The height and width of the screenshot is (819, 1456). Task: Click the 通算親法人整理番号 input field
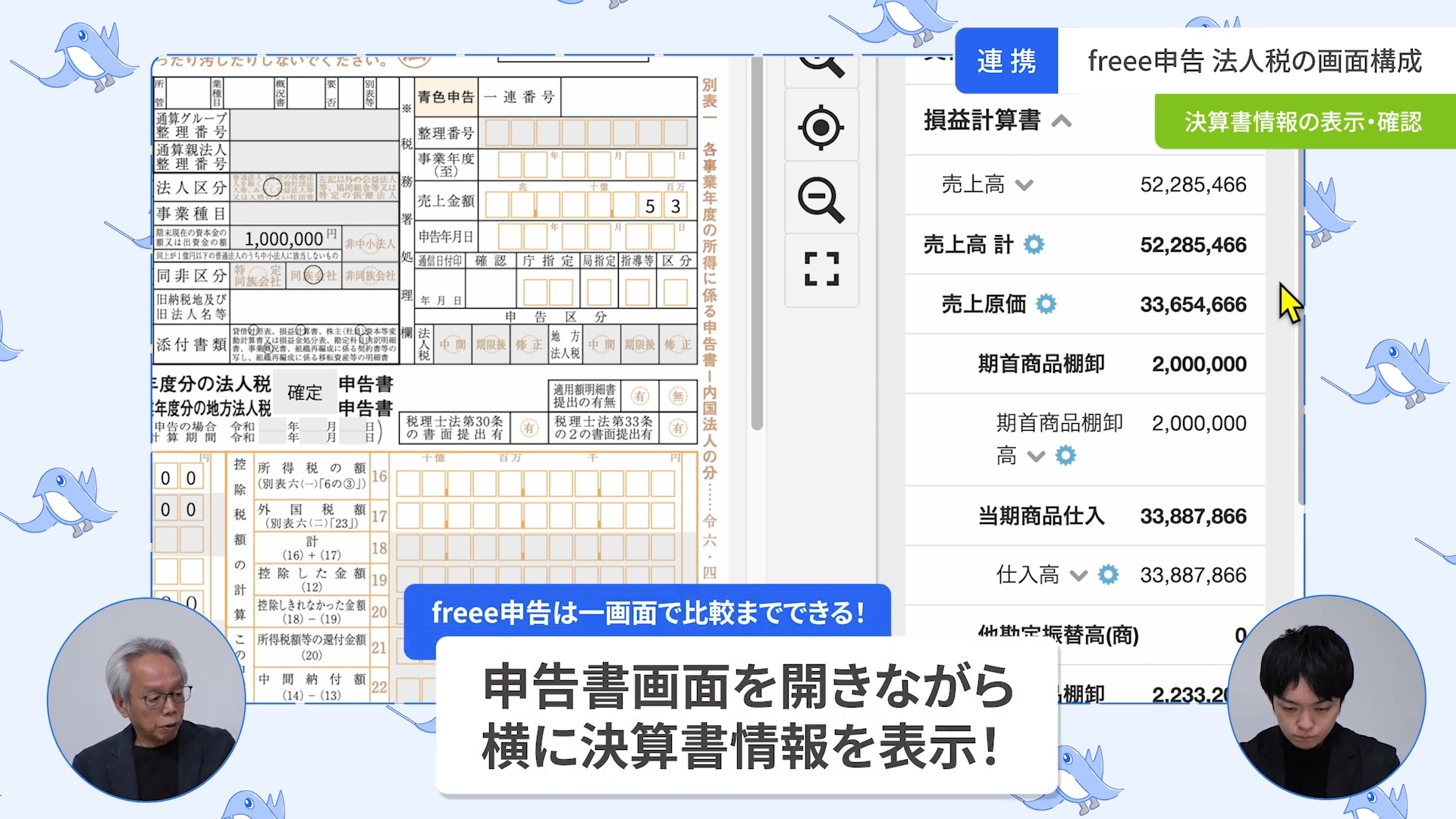point(314,156)
